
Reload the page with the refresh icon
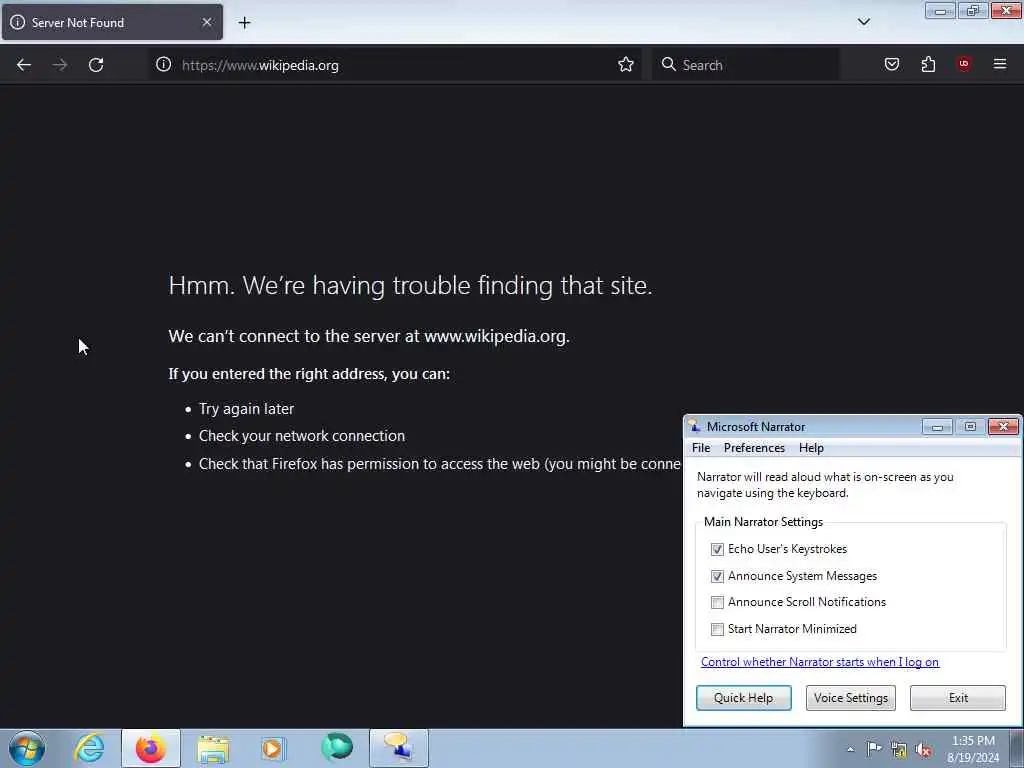tap(96, 65)
